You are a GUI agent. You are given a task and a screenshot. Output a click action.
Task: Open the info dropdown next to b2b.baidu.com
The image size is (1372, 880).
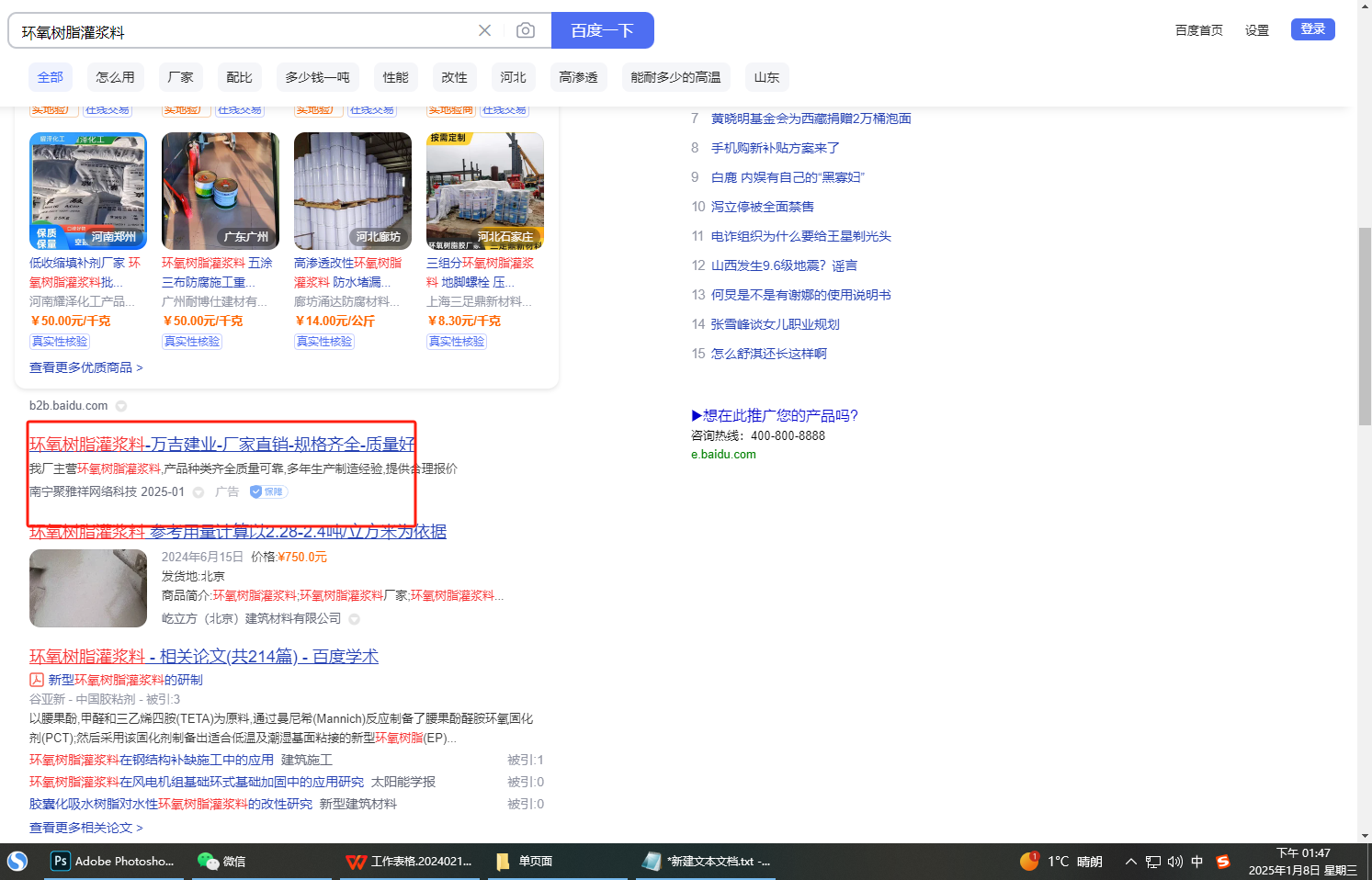pyautogui.click(x=121, y=406)
